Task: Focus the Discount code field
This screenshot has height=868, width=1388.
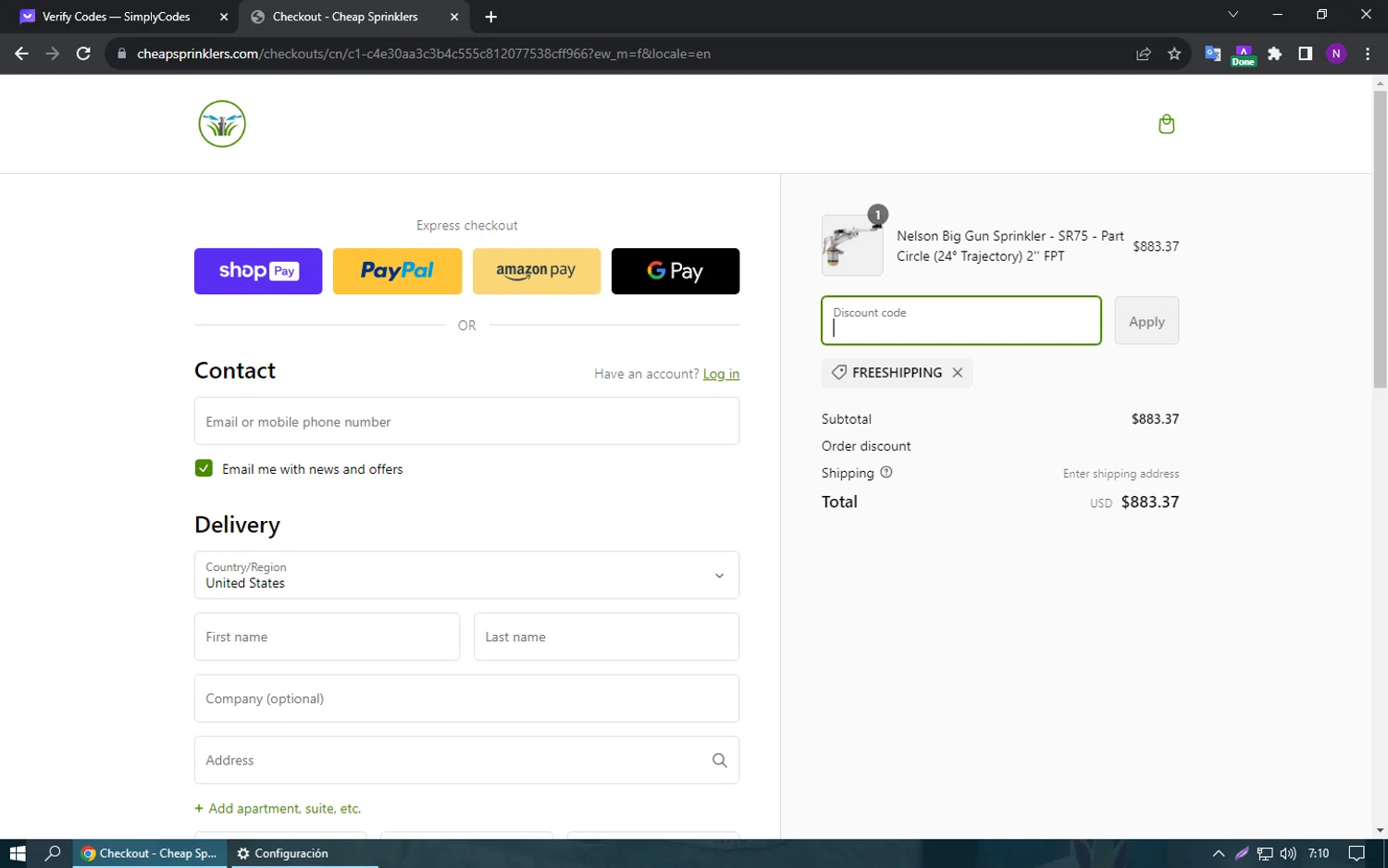Action: point(961,320)
